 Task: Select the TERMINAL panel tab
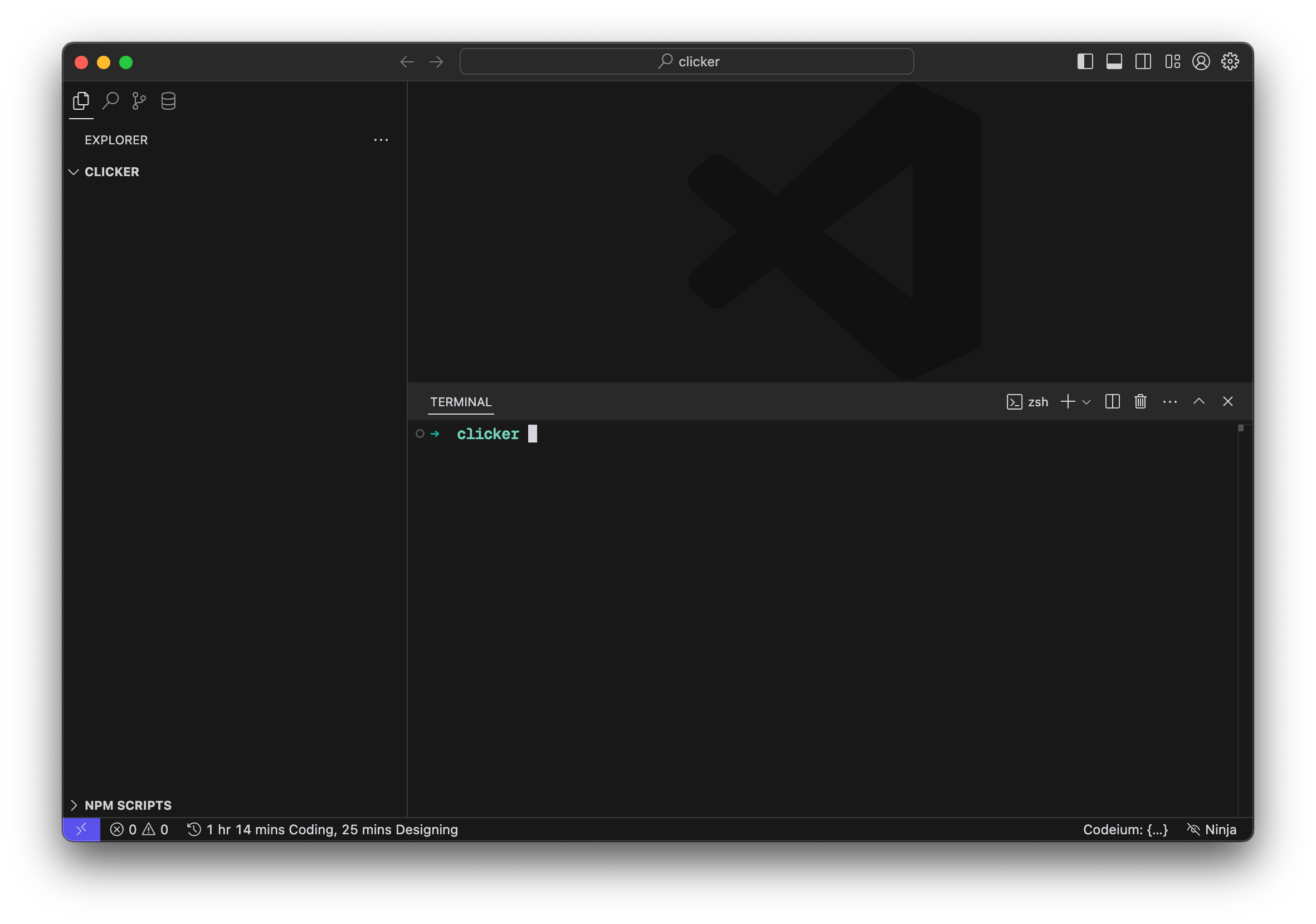click(x=461, y=402)
